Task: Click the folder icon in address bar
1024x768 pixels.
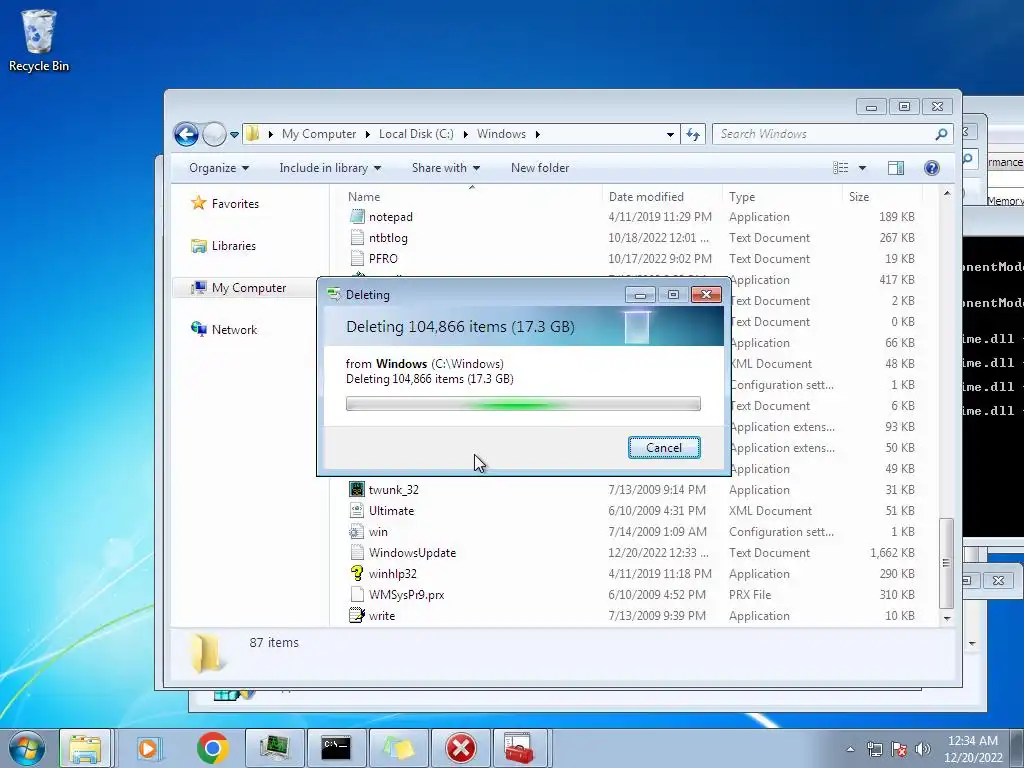Action: click(252, 134)
